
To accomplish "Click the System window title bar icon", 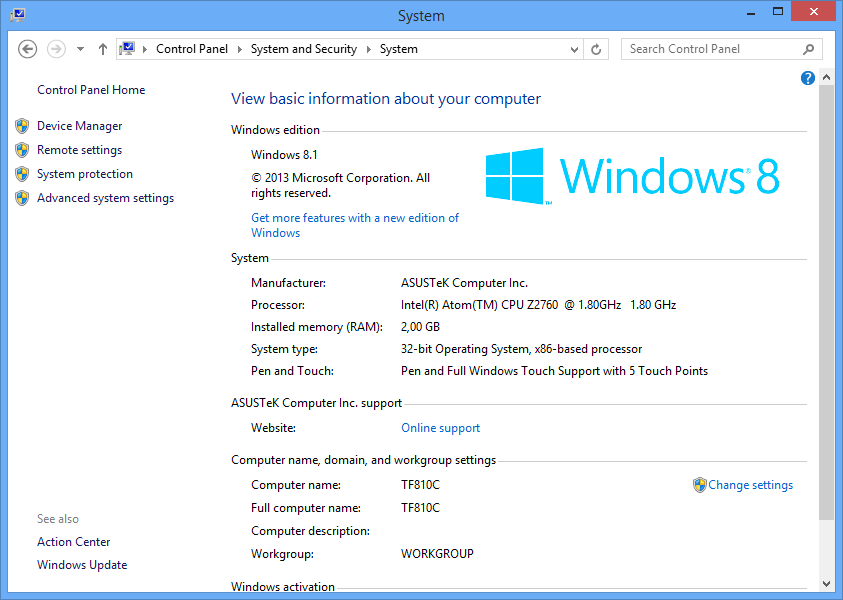I will pos(18,15).
